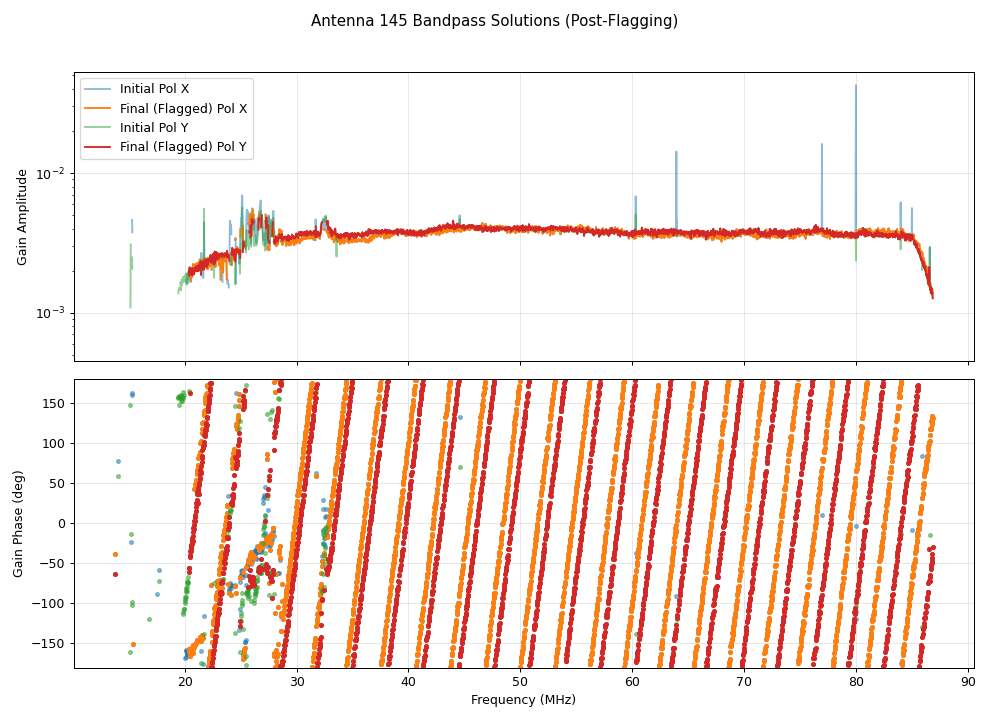Click the x-axis tick label 90
Image resolution: width=990 pixels, height=720 pixels.
point(968,682)
